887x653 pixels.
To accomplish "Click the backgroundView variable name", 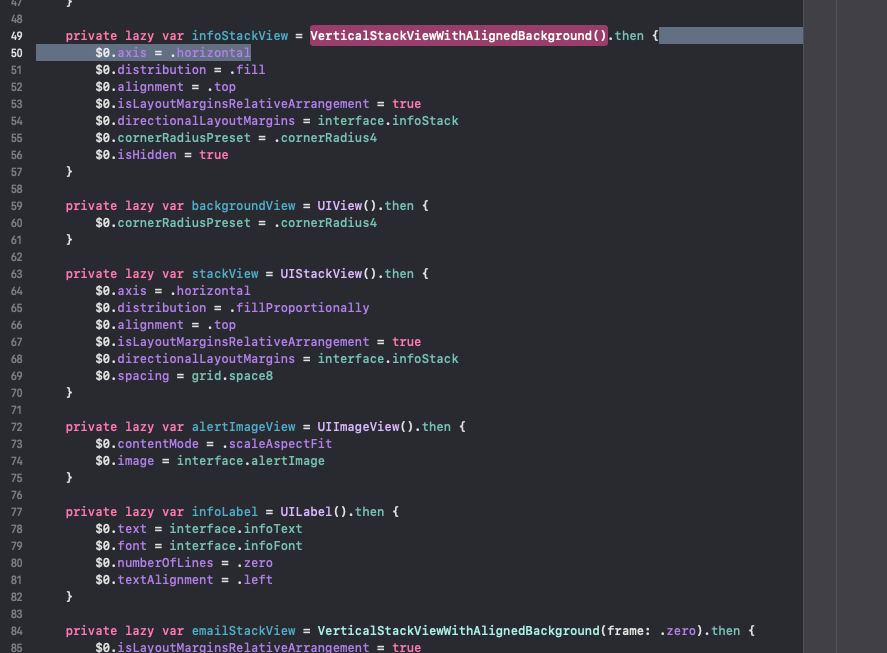I will pyautogui.click(x=243, y=205).
